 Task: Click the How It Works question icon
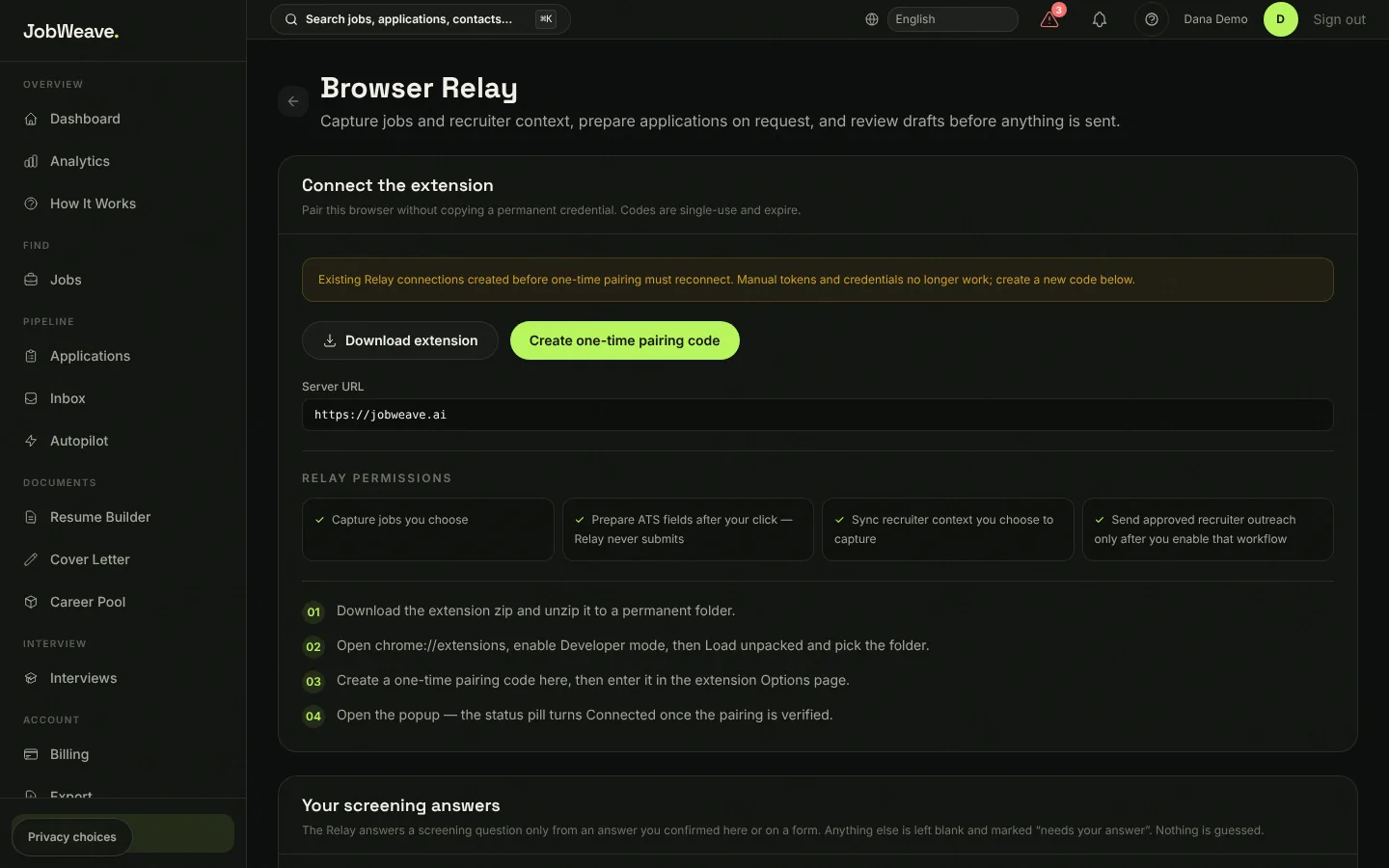tap(31, 203)
